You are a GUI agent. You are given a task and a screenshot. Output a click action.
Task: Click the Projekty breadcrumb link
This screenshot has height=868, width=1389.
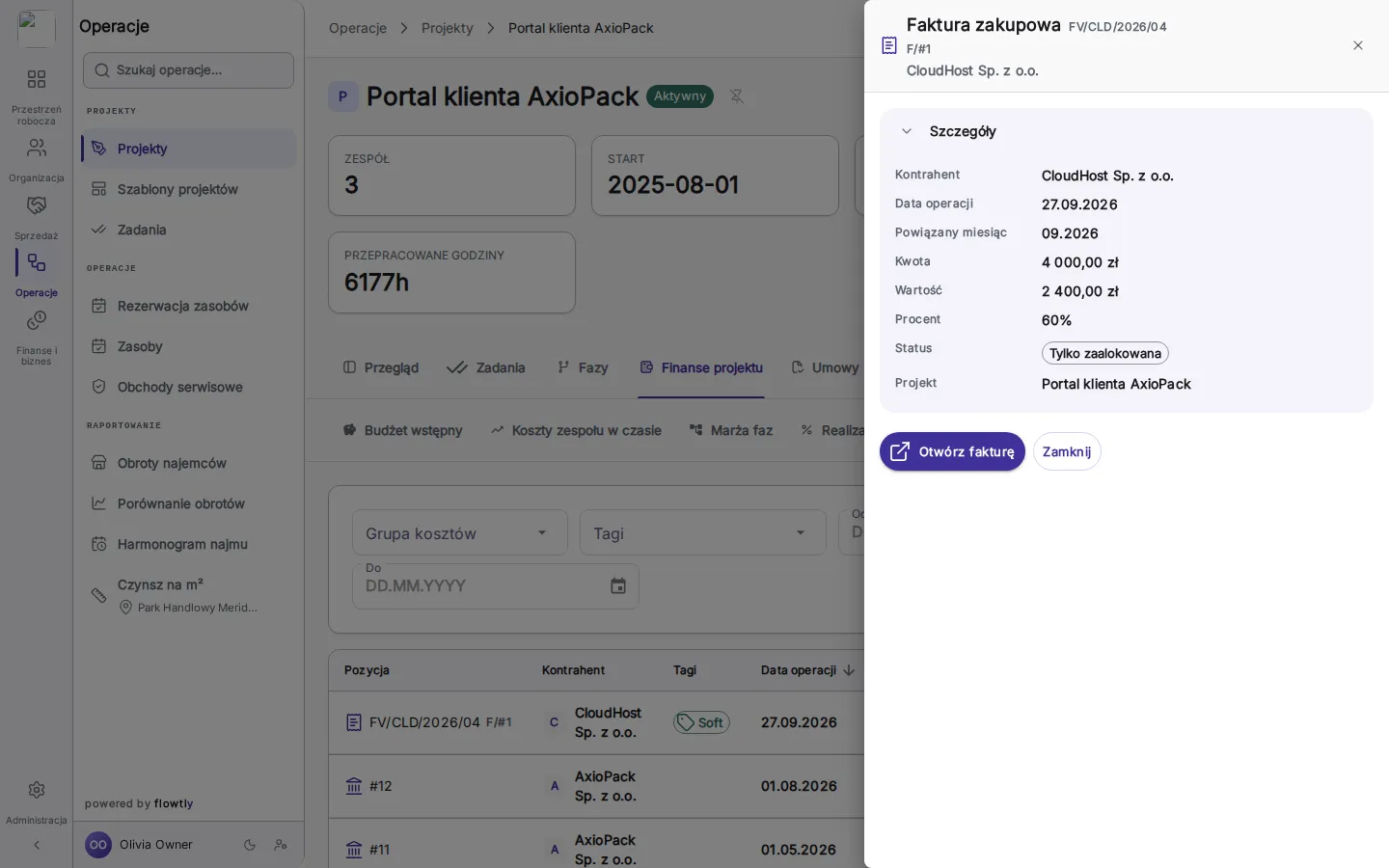tap(448, 28)
